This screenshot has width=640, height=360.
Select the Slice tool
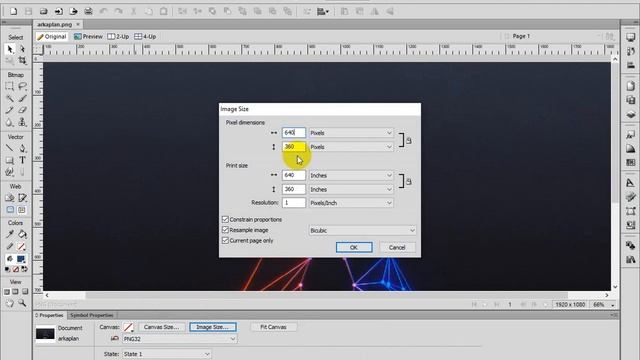click(x=22, y=198)
